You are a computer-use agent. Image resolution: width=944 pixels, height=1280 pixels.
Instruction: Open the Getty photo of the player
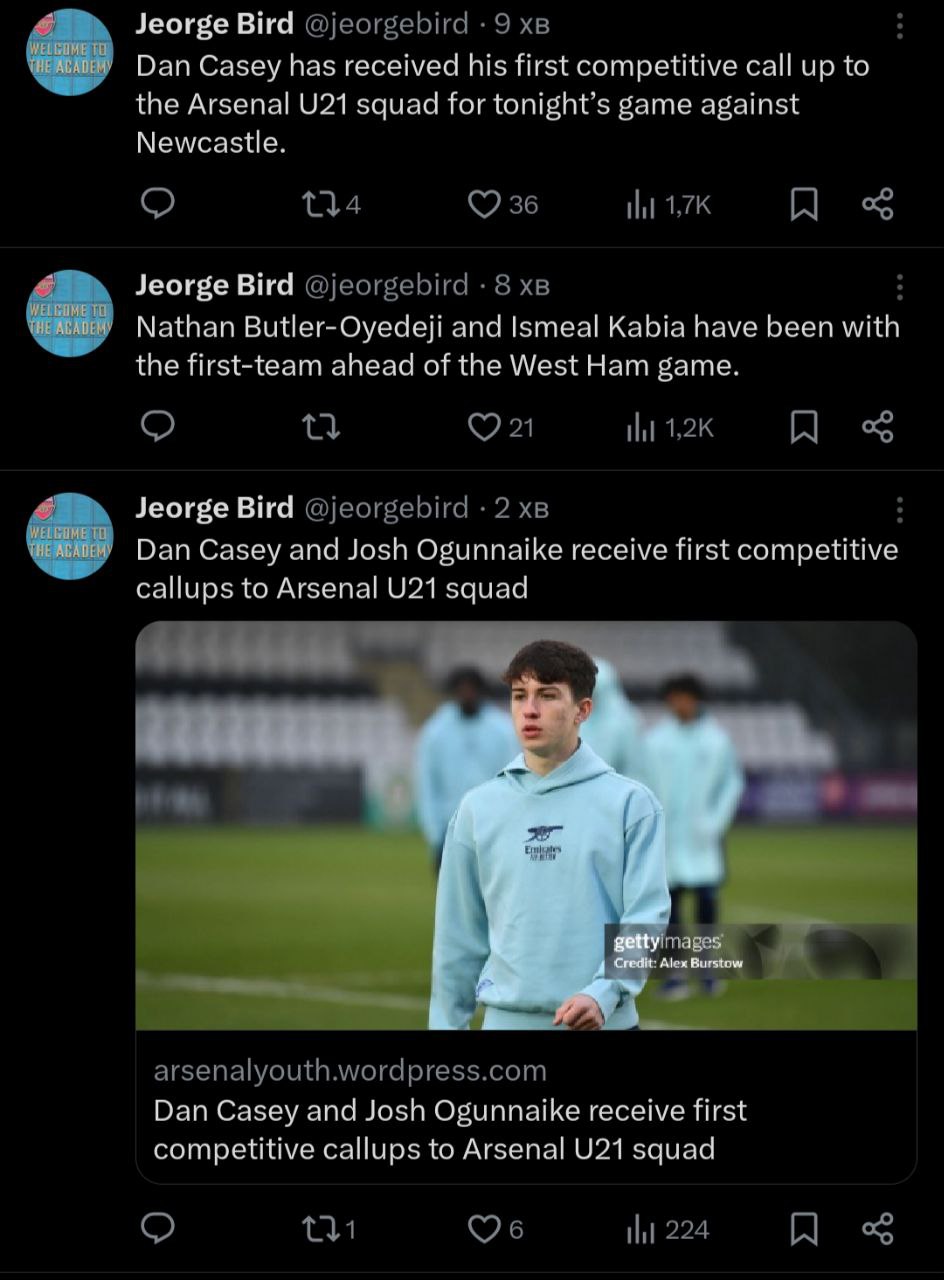526,825
